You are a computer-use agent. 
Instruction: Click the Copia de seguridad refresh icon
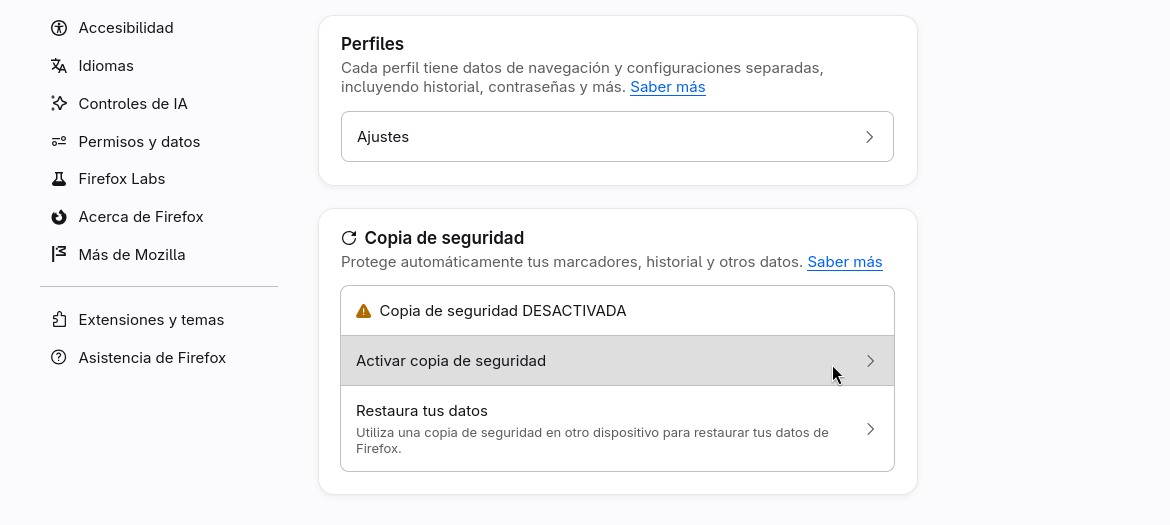348,238
